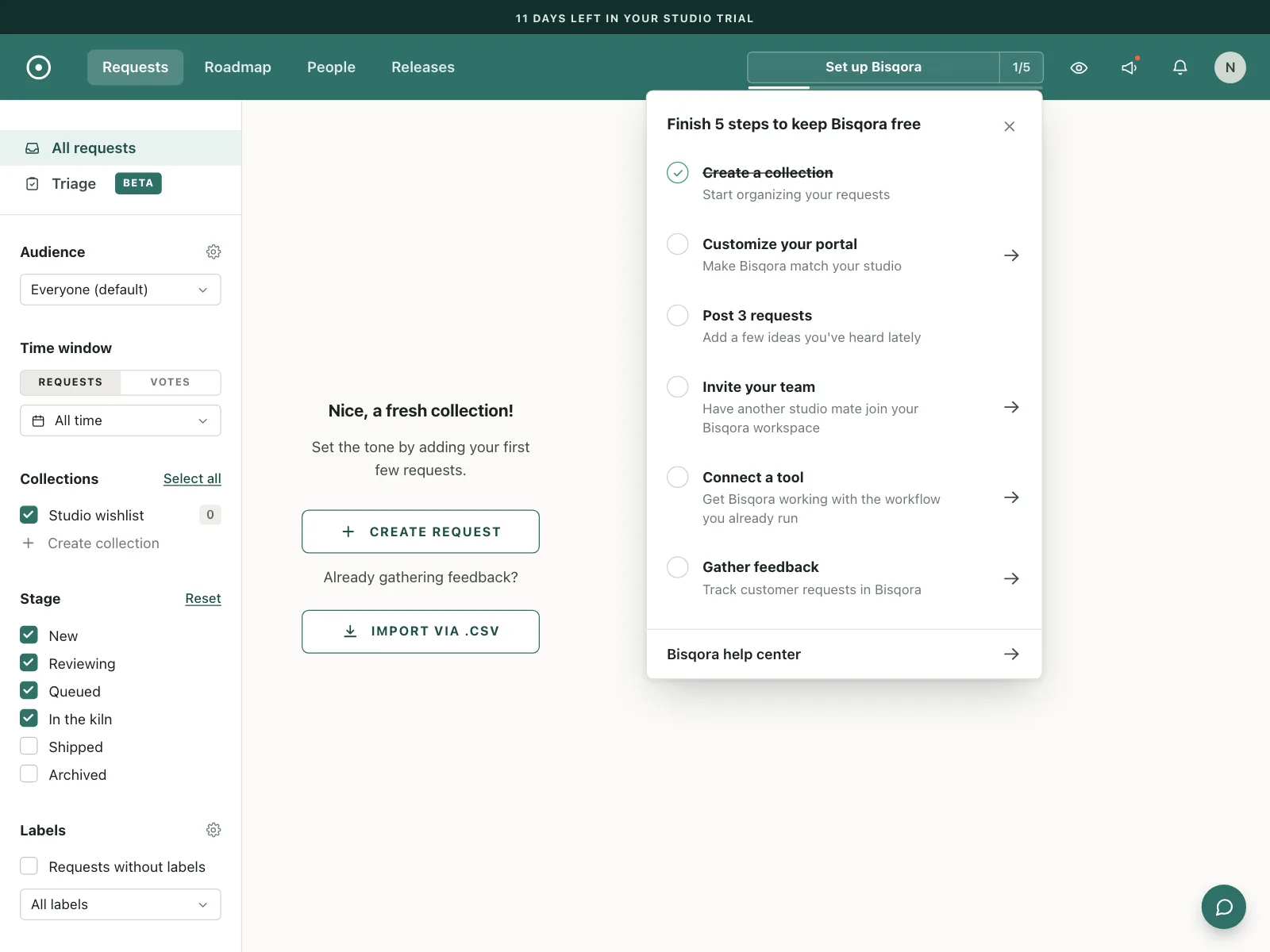Screen dimensions: 1270x952
Task: Click the plus icon for Create collection
Action: (x=29, y=543)
